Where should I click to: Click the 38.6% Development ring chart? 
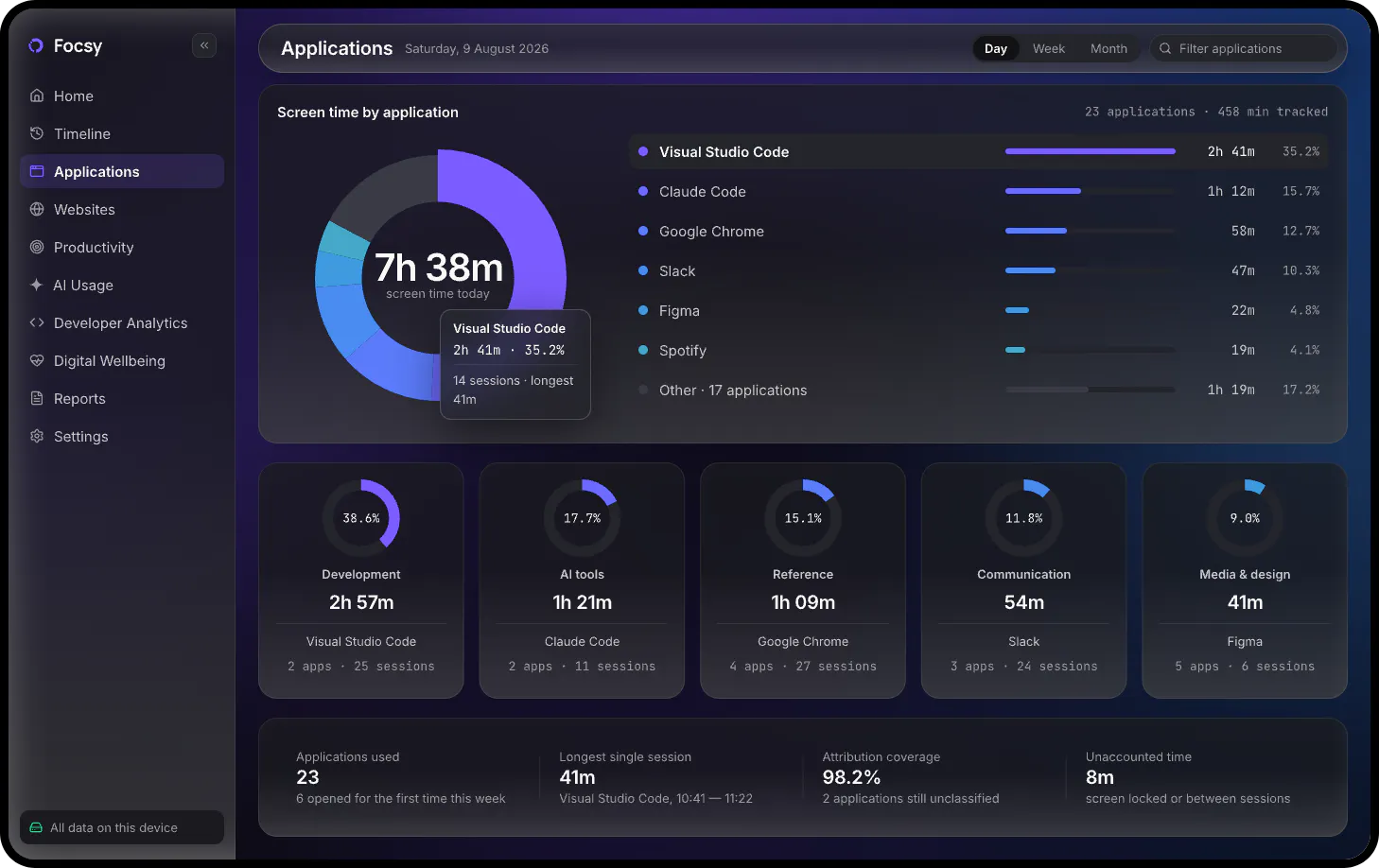coord(361,518)
